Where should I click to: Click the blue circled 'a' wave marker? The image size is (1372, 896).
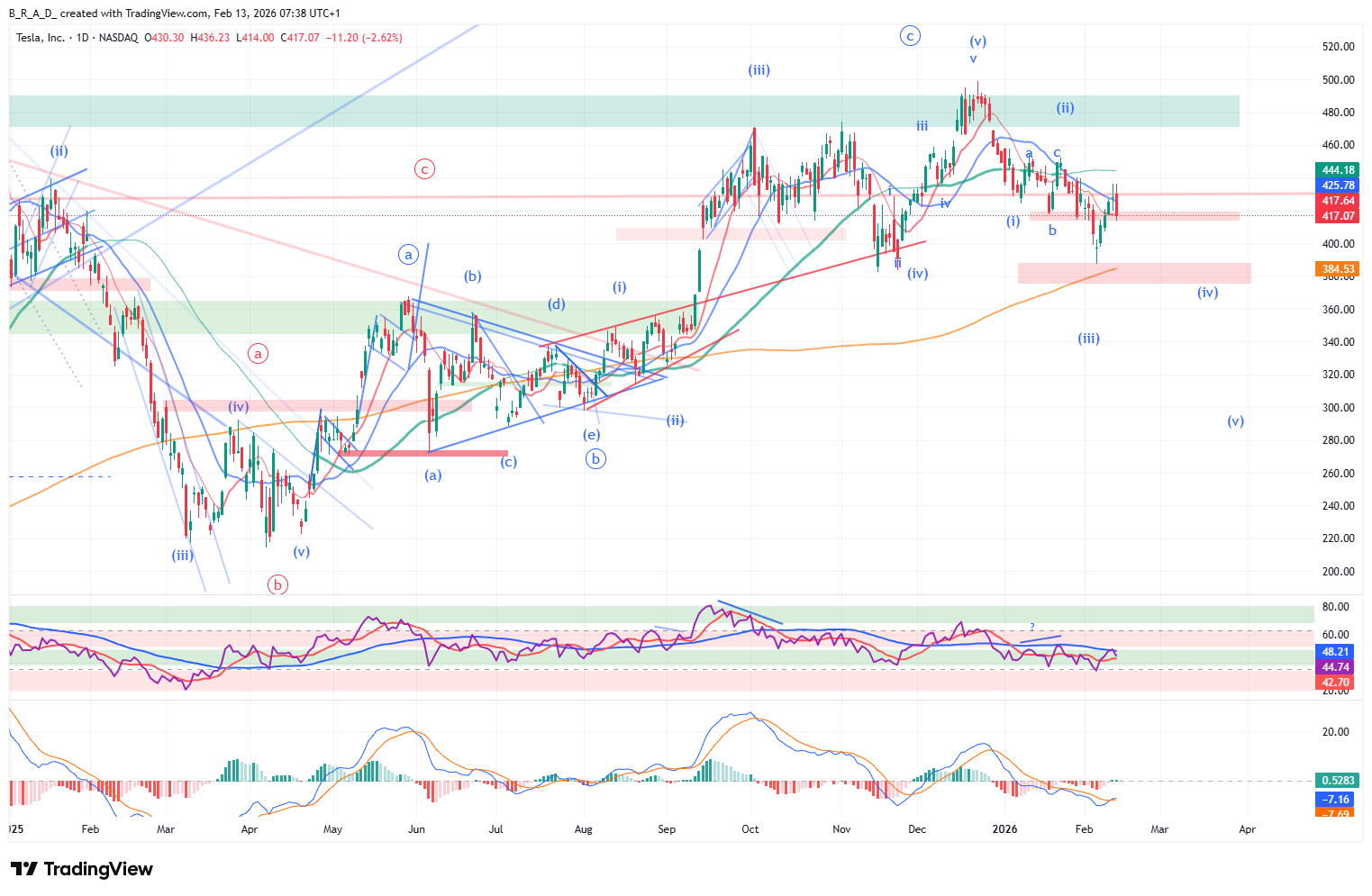(408, 255)
